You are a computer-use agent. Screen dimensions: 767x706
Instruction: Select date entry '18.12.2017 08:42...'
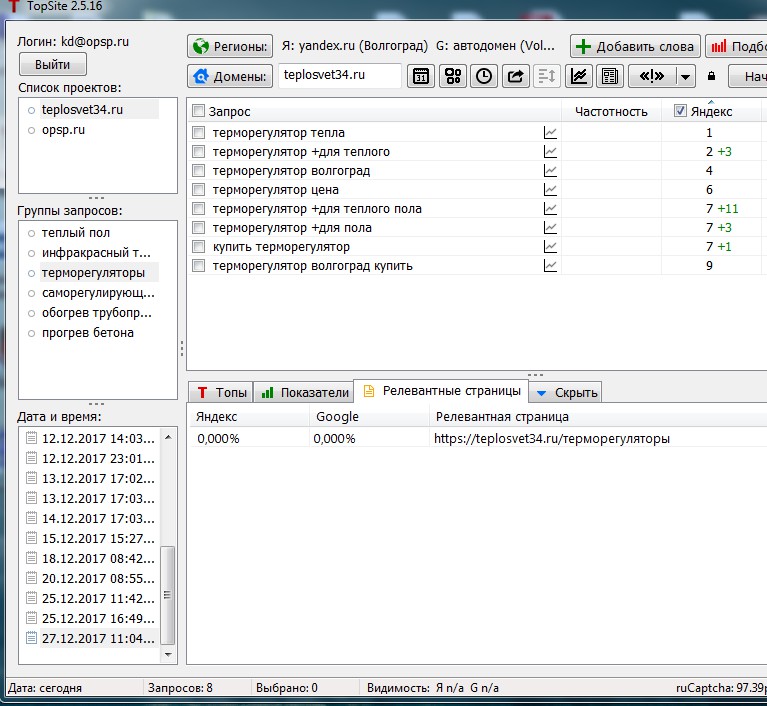pos(98,558)
